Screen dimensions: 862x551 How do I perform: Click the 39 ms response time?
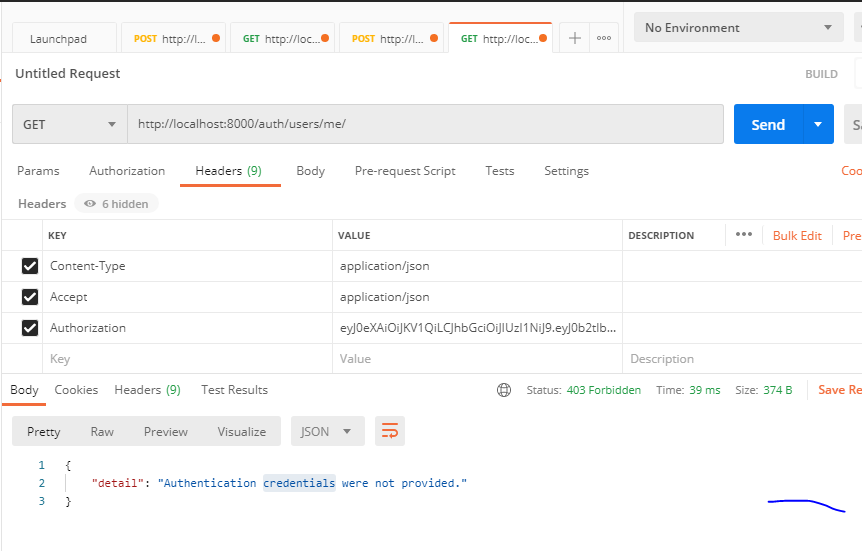coord(705,390)
